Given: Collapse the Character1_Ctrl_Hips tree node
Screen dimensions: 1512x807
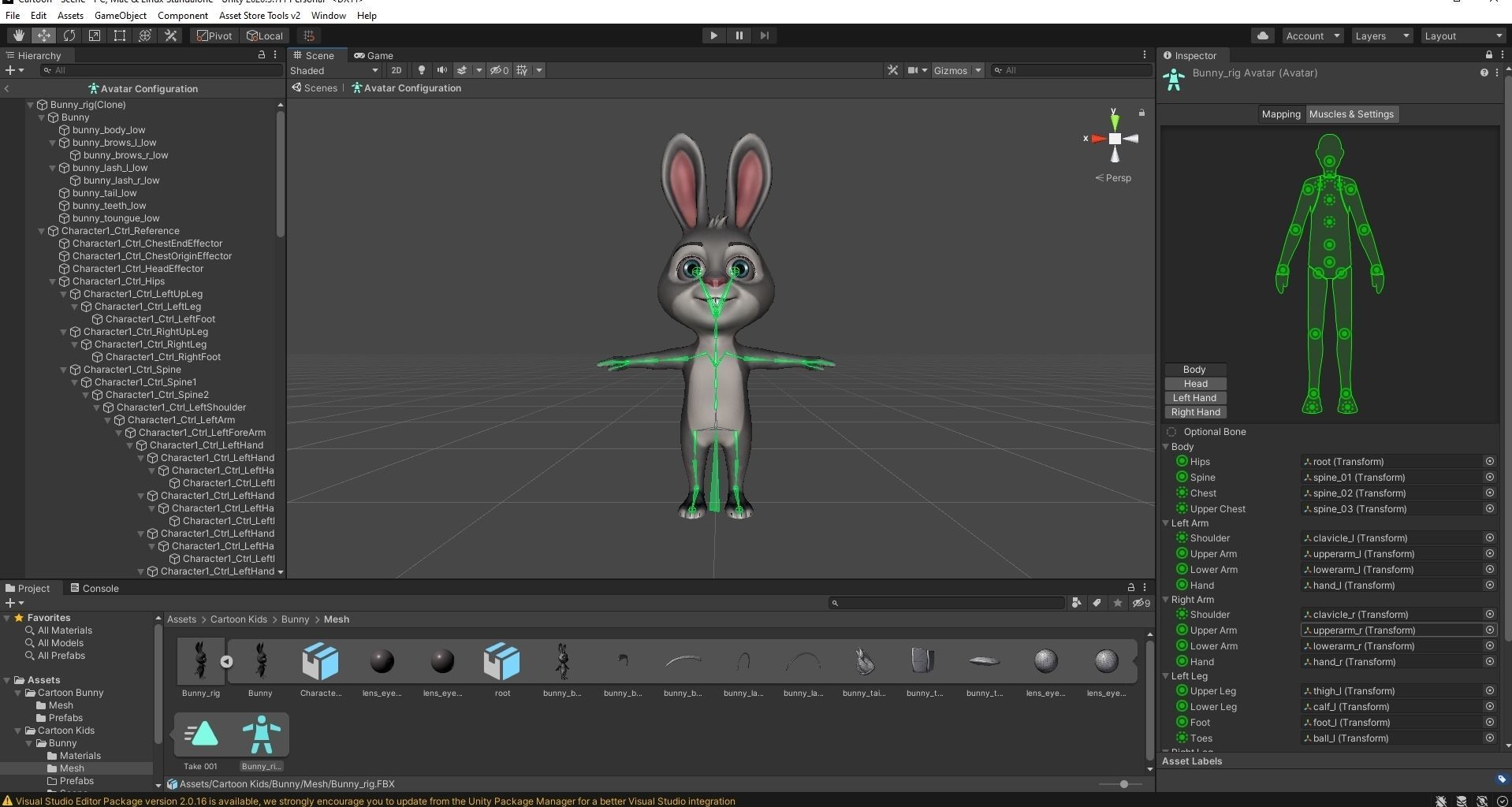Looking at the screenshot, I should [x=53, y=281].
